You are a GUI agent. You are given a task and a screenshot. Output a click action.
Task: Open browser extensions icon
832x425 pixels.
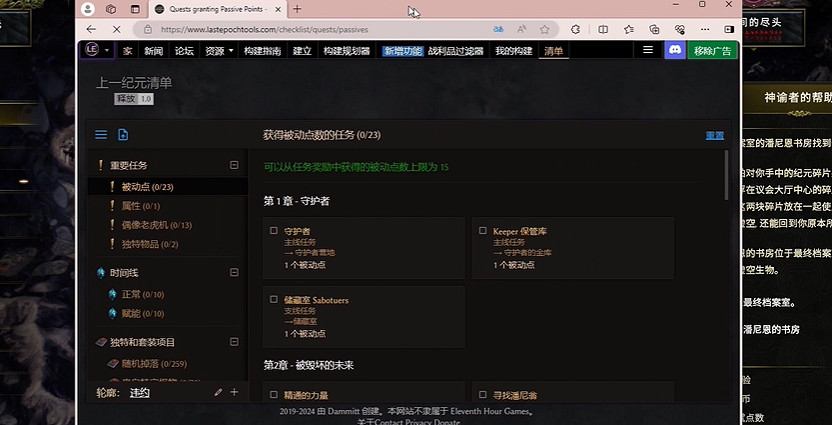point(575,30)
